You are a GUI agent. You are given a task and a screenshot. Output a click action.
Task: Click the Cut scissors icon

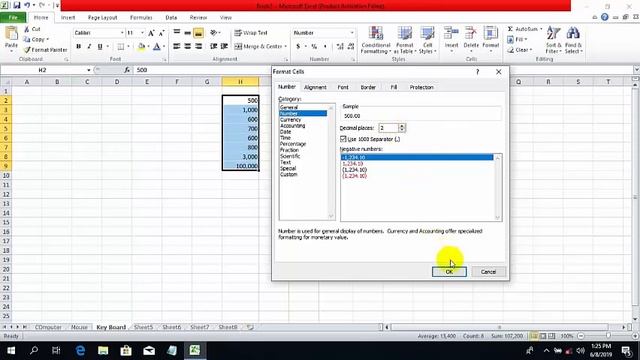coord(27,29)
